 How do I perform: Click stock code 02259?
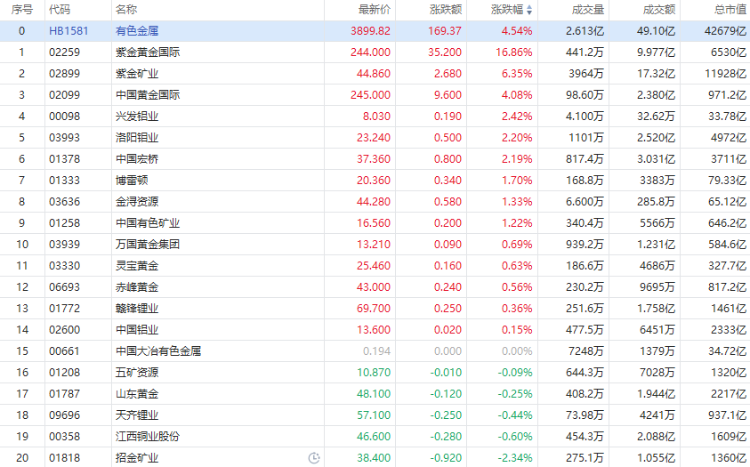[x=65, y=52]
